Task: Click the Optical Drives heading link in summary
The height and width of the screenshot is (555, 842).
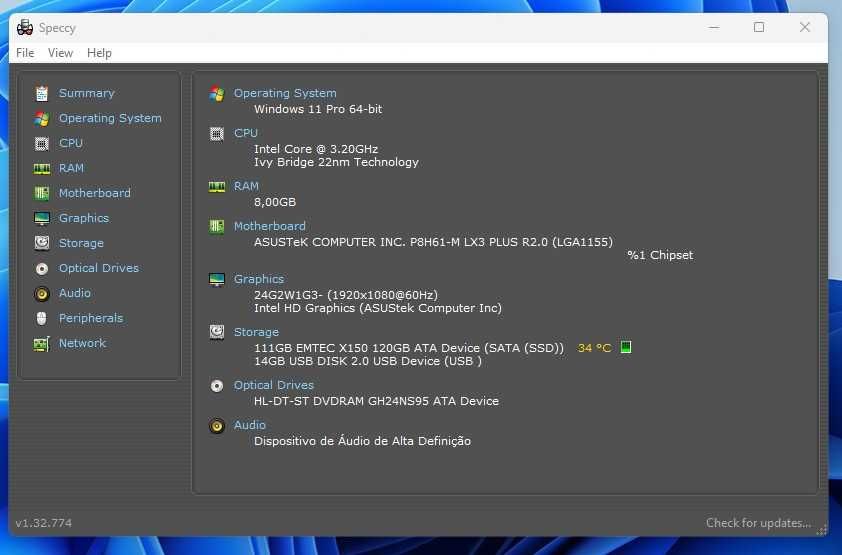Action: pos(274,385)
